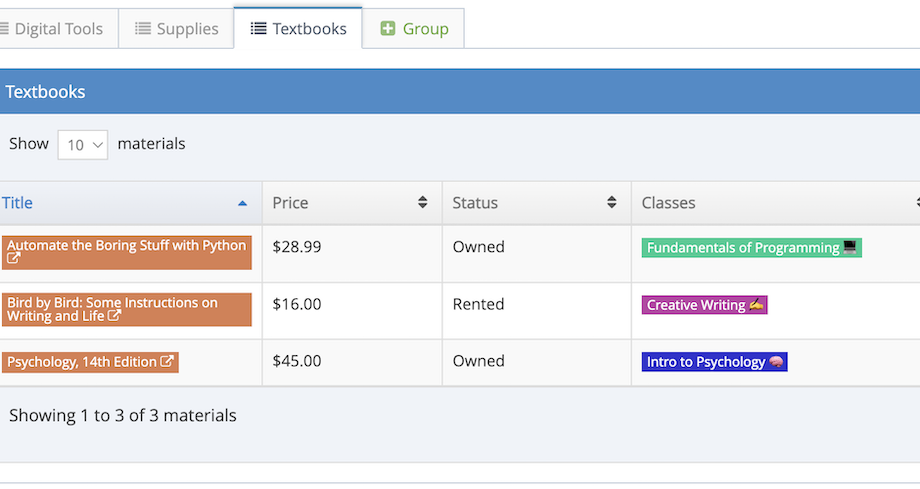Click the Price column sort arrows
Screen dimensions: 920x489
pyautogui.click(x=422, y=203)
